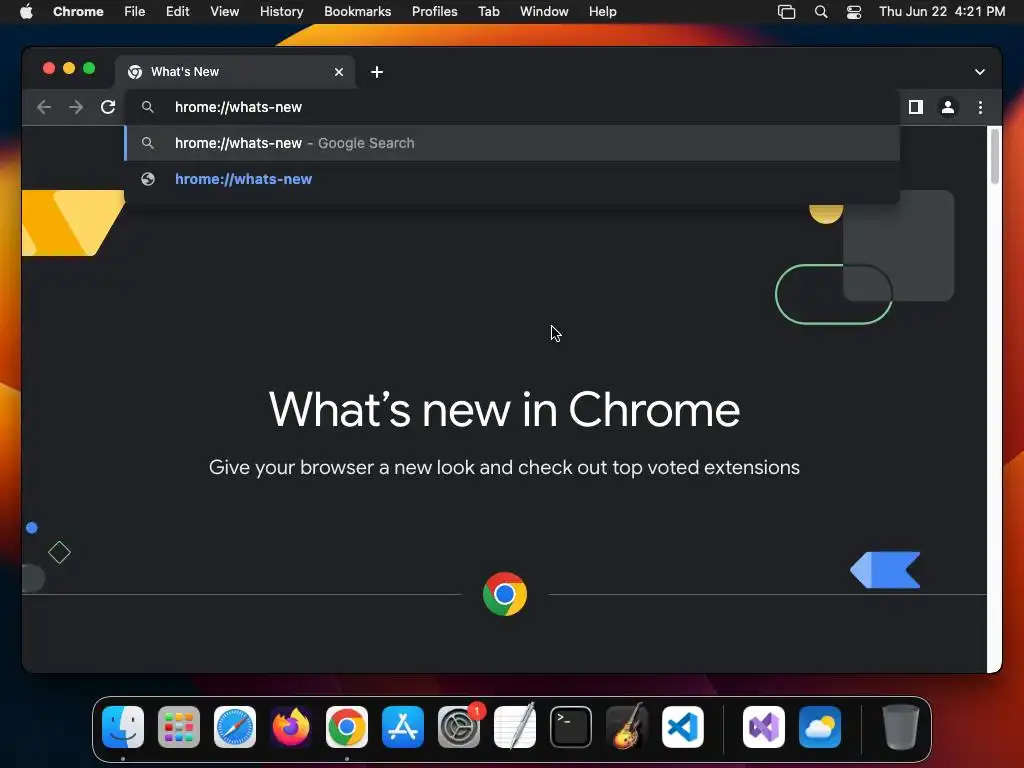Close the What's New tab
This screenshot has height=768, width=1024.
[x=339, y=72]
